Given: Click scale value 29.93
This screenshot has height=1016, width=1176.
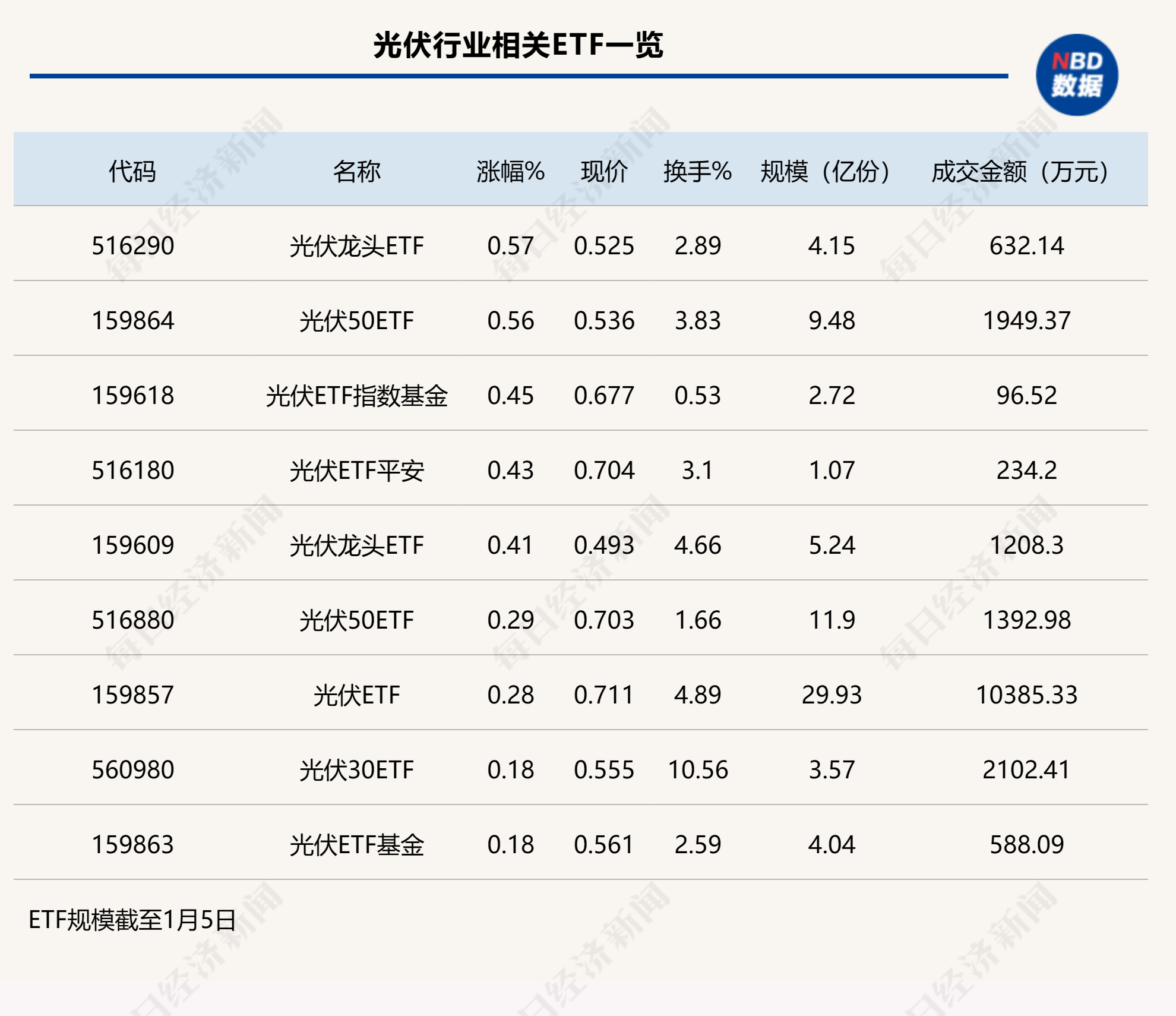Looking at the screenshot, I should coord(831,695).
